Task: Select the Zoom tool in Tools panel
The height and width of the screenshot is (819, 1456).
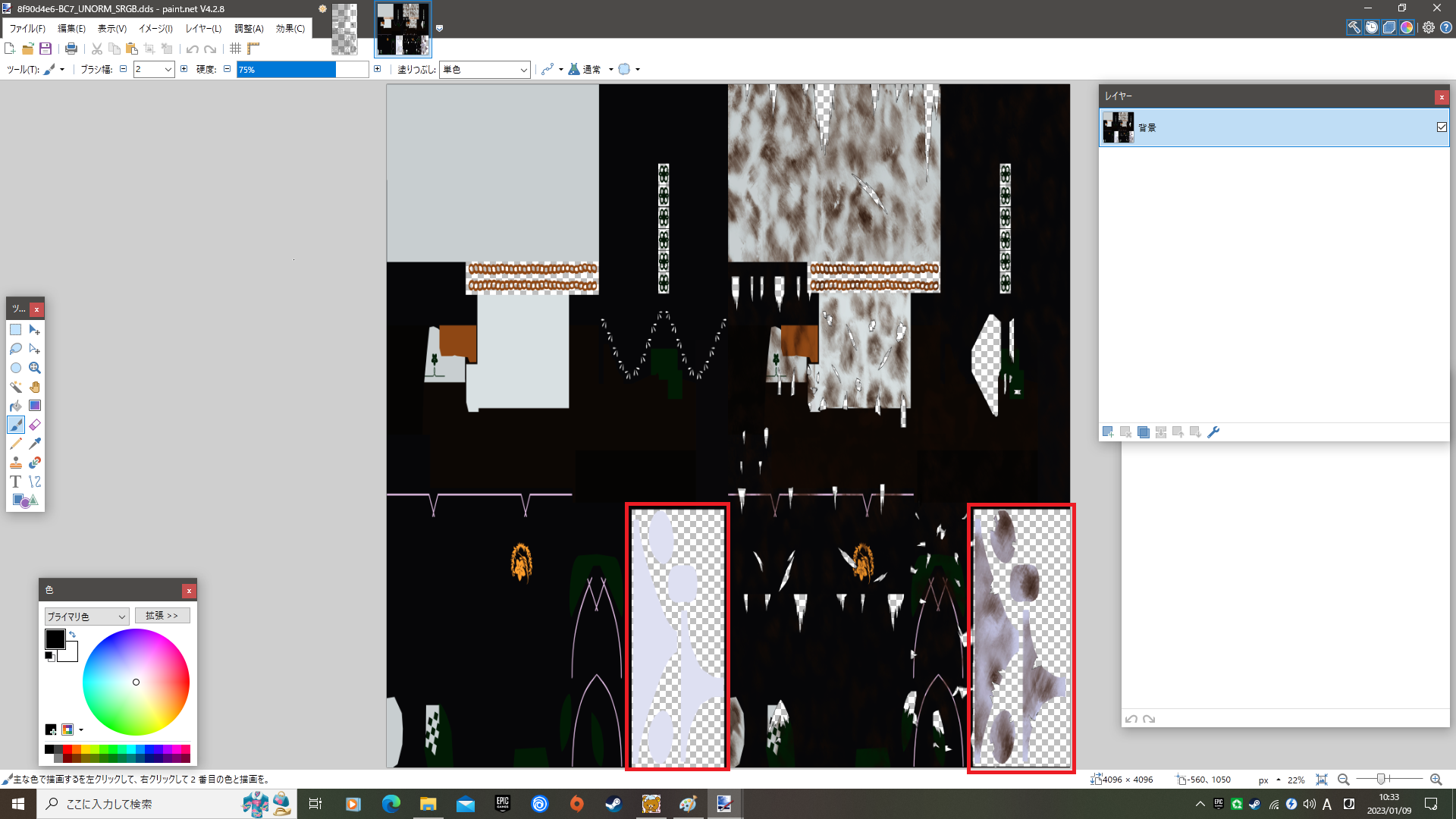Action: pos(35,368)
